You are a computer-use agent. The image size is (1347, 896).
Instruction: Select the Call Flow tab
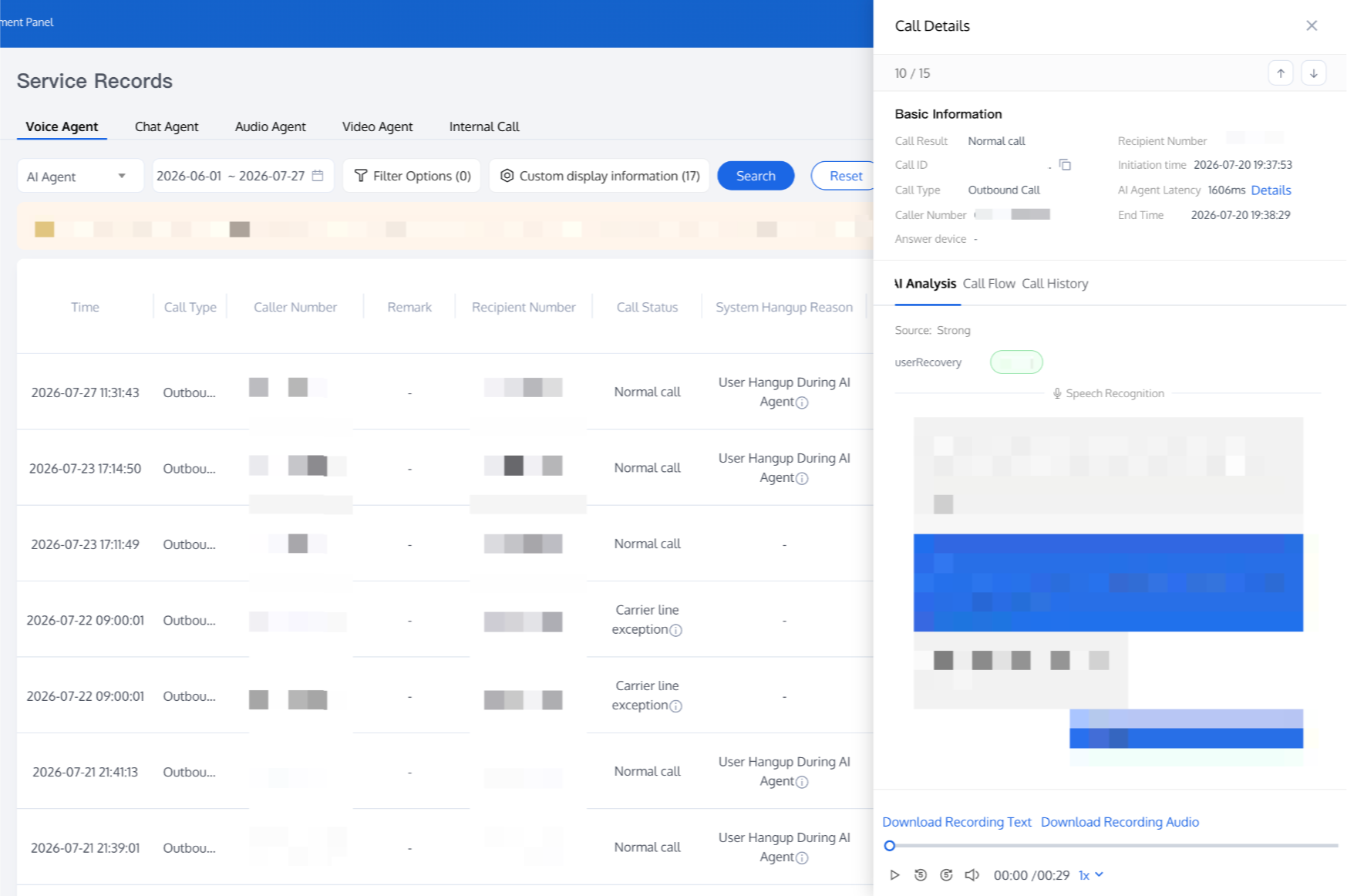988,284
